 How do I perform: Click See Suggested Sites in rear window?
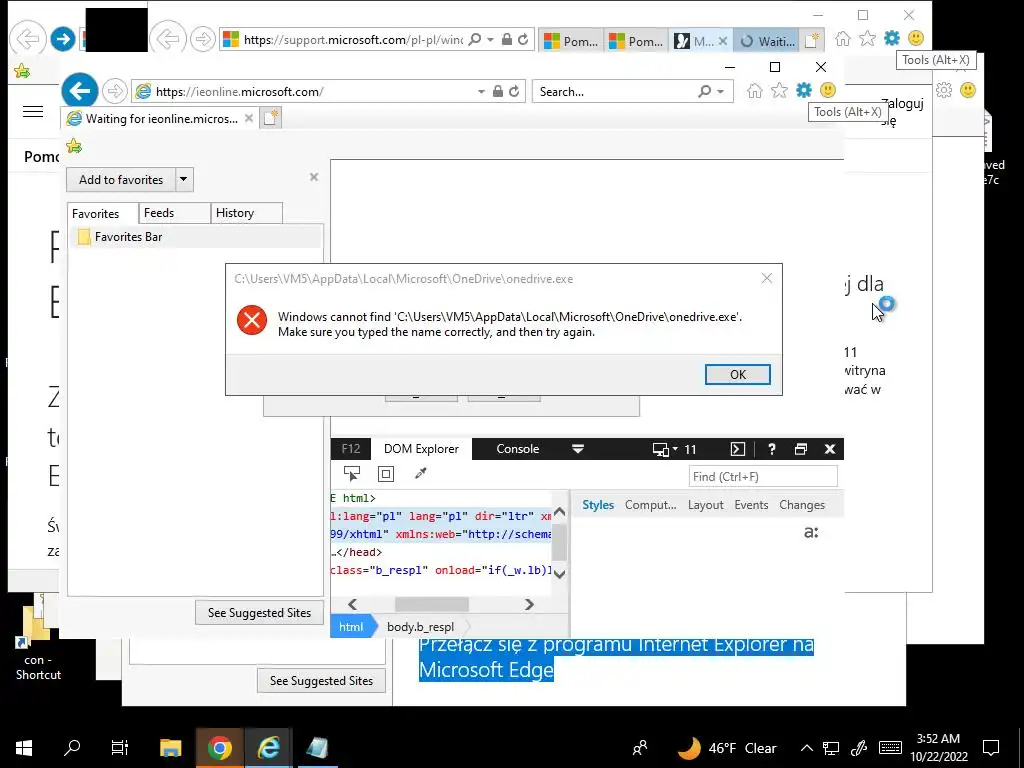click(321, 680)
